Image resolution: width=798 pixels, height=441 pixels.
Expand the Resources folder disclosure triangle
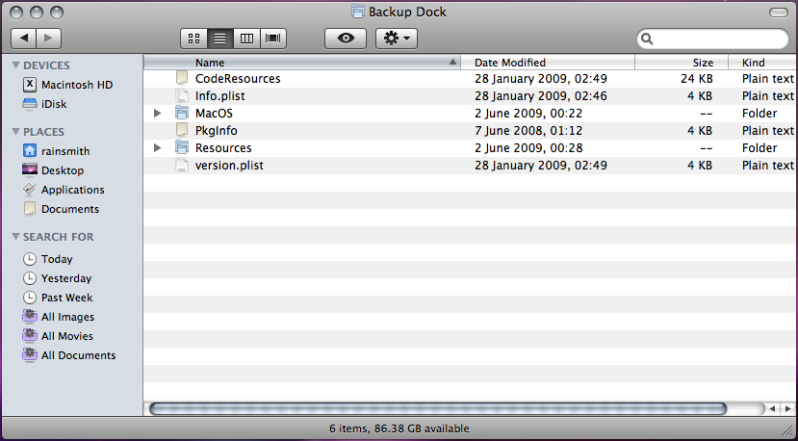[158, 148]
